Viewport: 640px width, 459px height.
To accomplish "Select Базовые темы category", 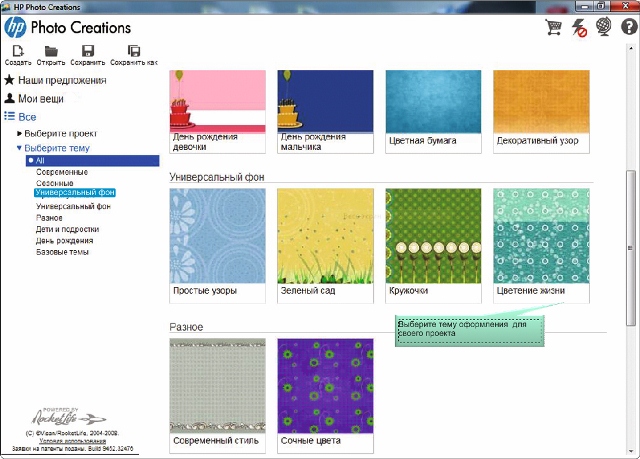I will pos(62,252).
